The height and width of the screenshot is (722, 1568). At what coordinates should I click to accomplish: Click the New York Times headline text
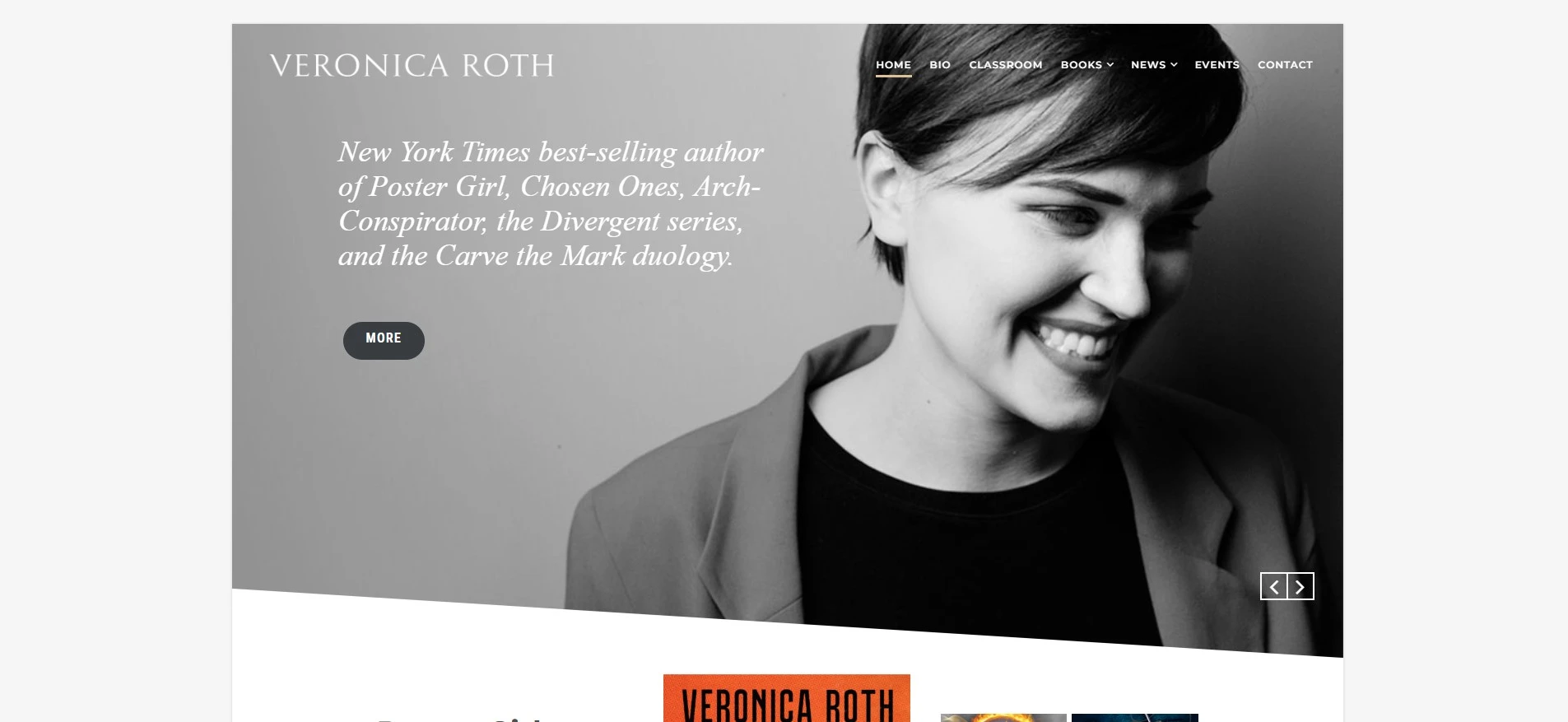[x=551, y=204]
